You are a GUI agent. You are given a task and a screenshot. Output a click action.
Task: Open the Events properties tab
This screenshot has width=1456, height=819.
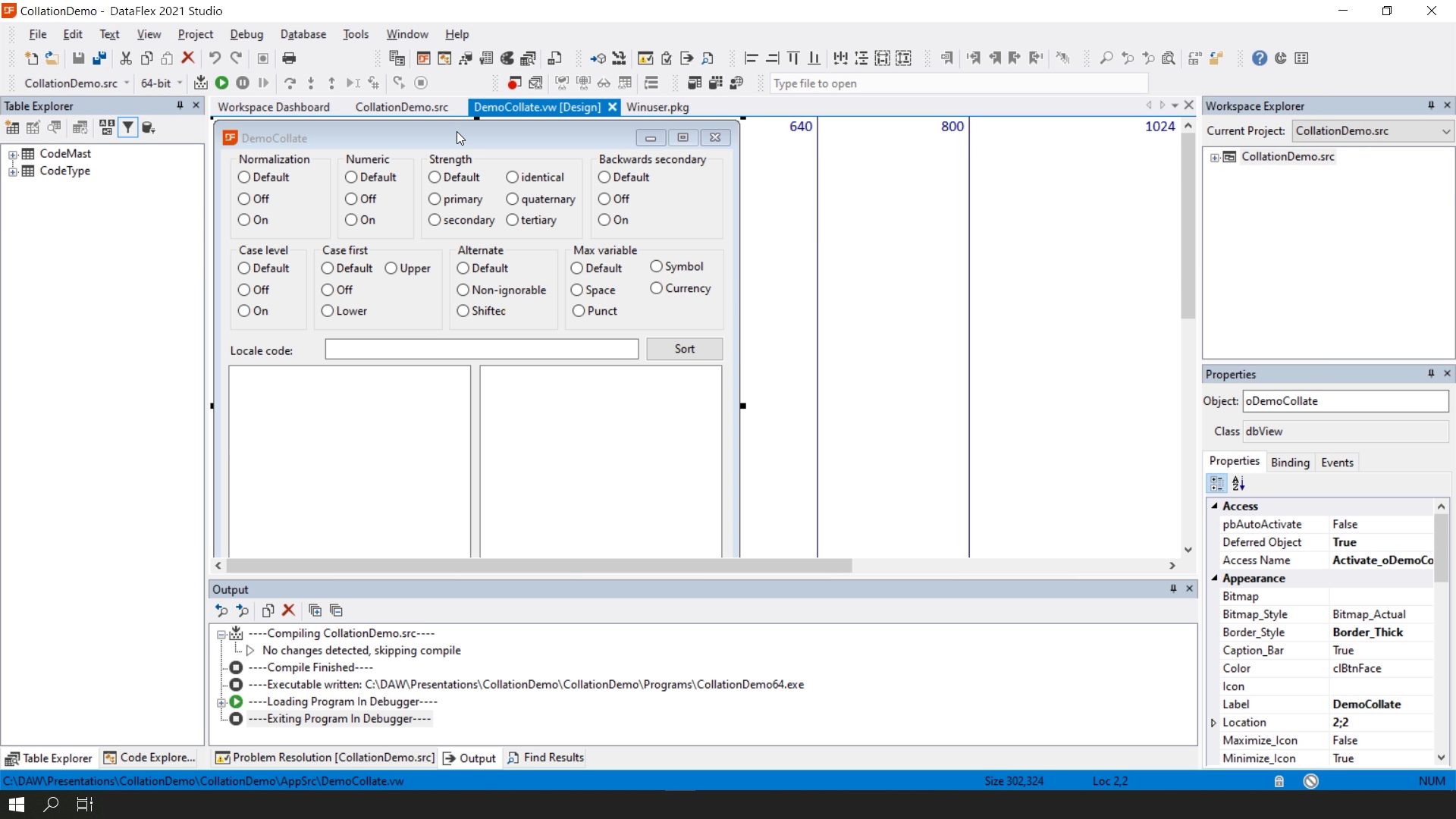pyautogui.click(x=1336, y=463)
